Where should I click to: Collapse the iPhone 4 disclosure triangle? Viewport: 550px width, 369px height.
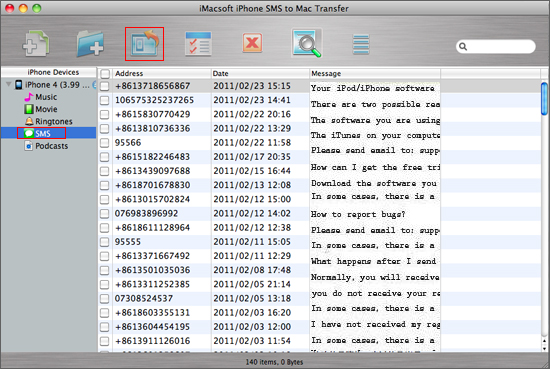[x=9, y=84]
